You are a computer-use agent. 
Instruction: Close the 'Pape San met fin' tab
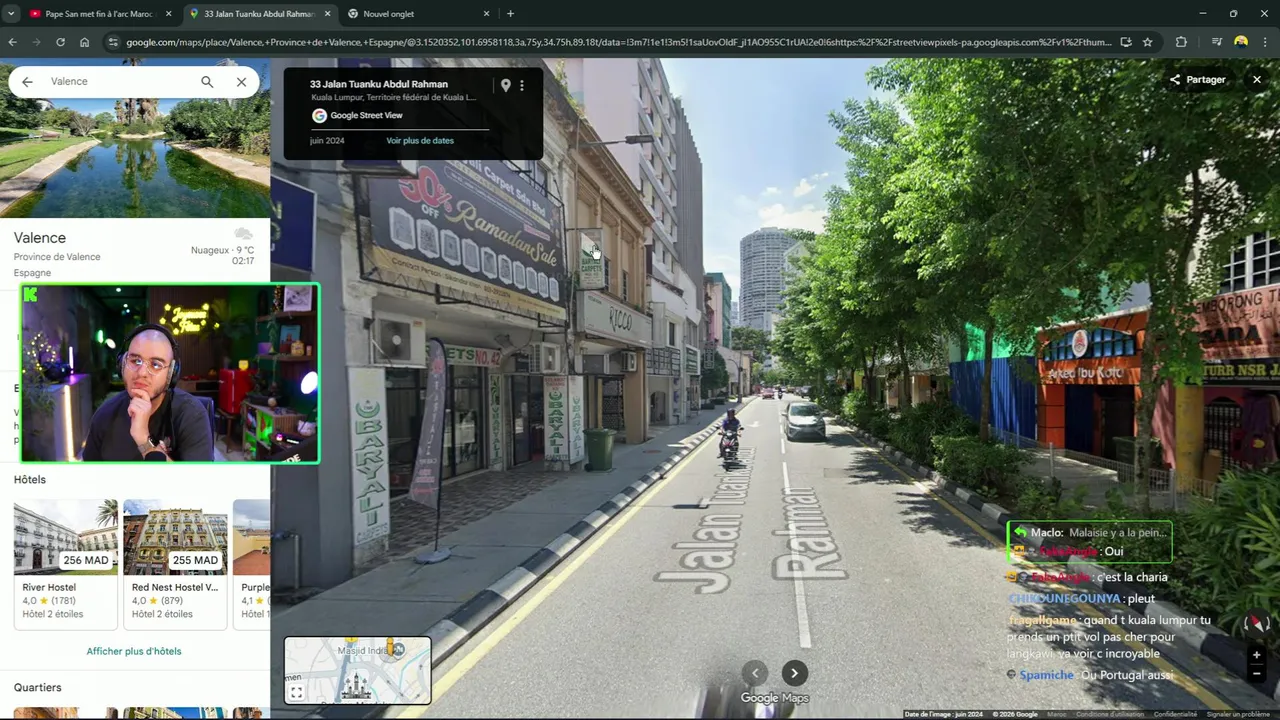point(168,14)
